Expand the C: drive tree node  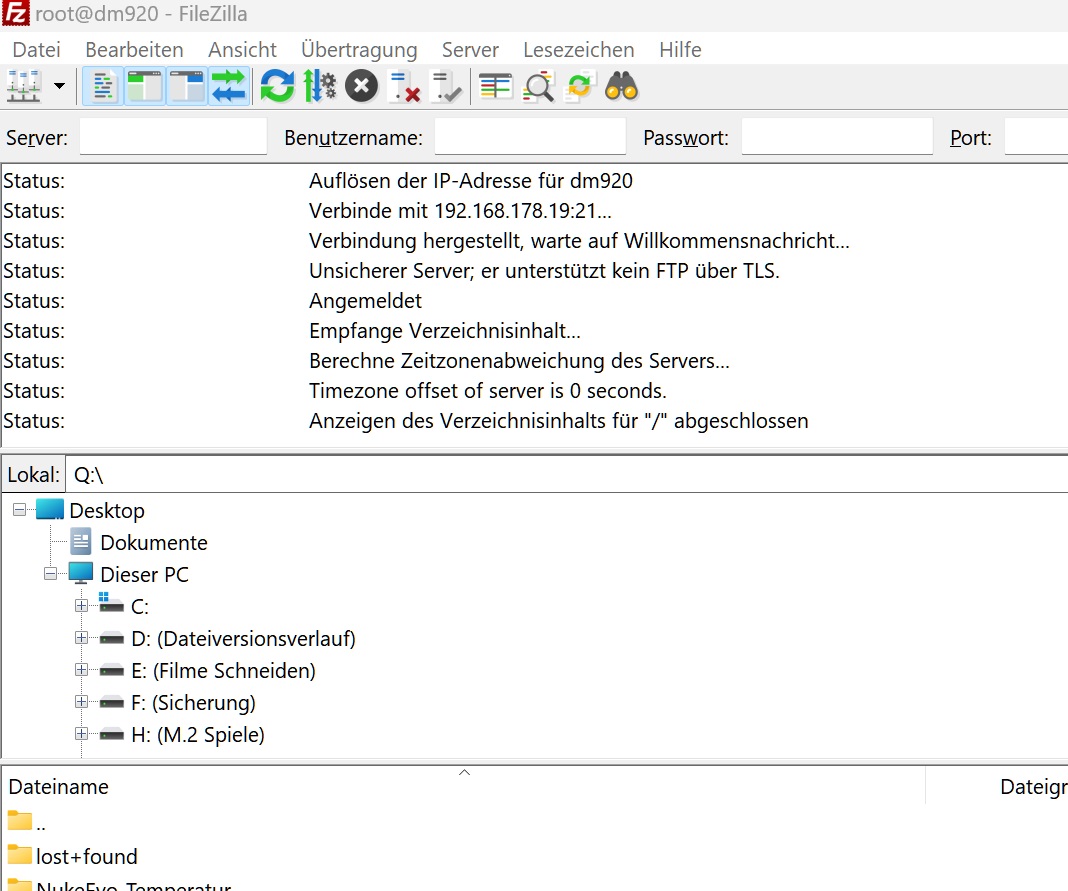pyautogui.click(x=82, y=607)
